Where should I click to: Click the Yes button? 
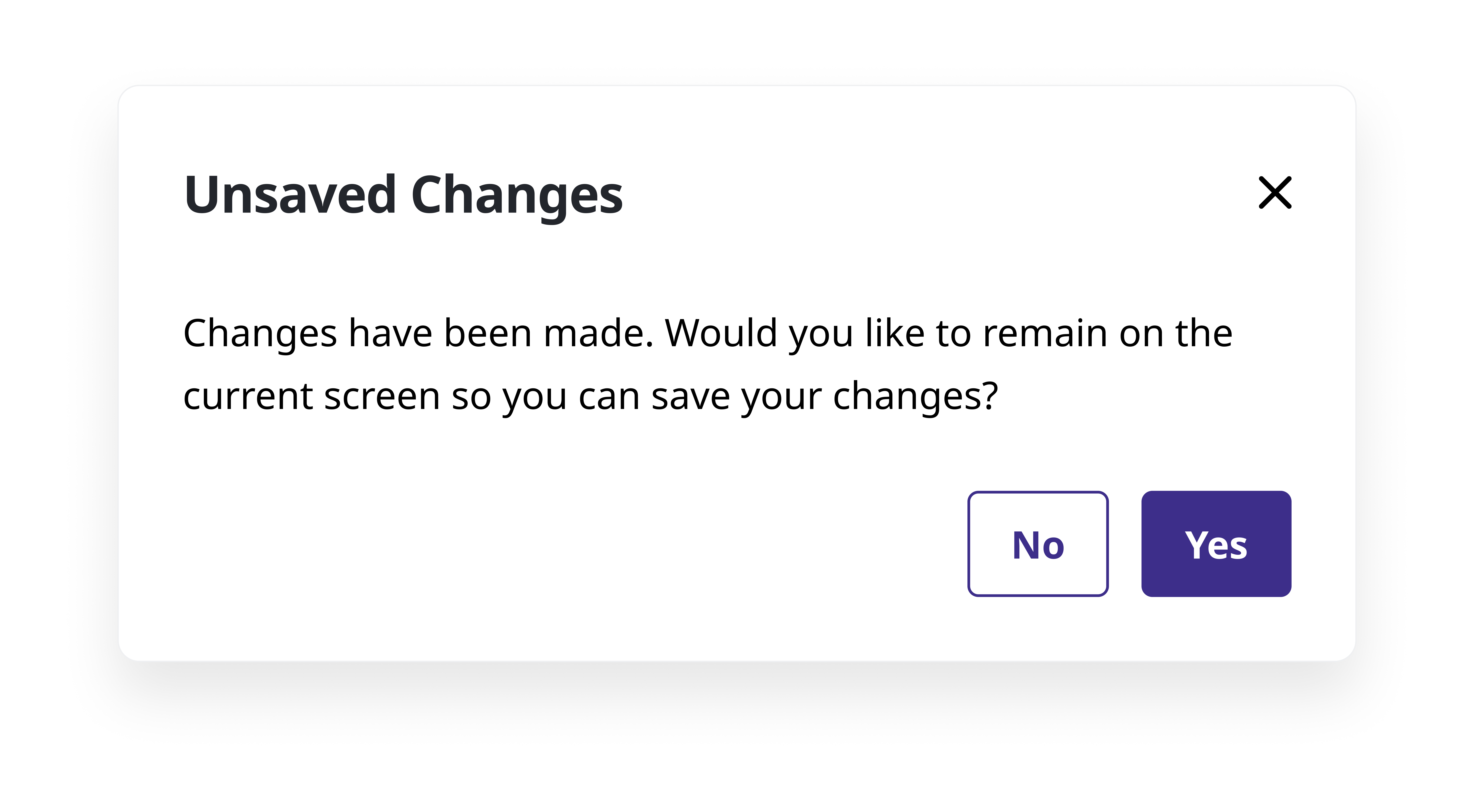point(1216,544)
